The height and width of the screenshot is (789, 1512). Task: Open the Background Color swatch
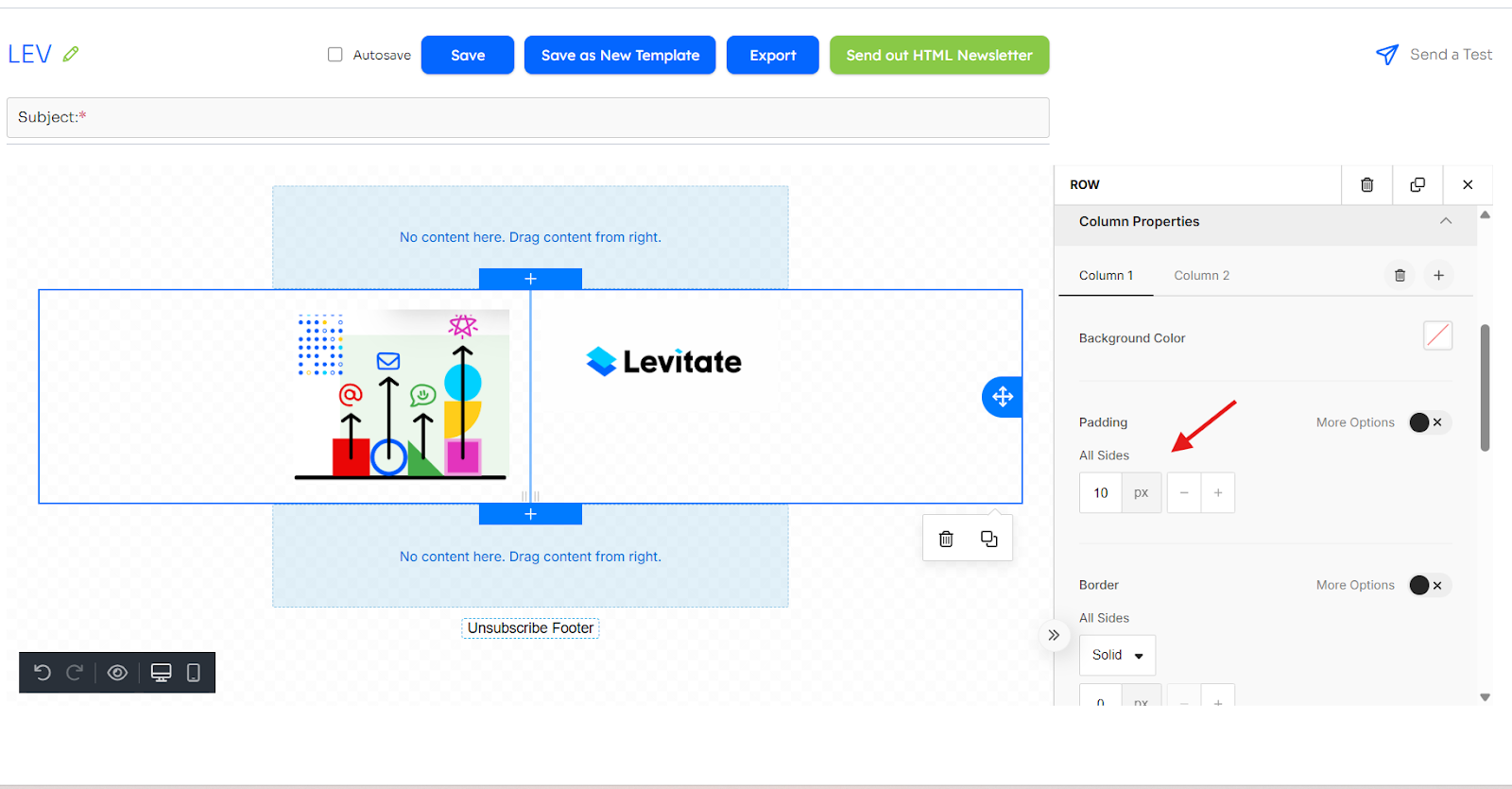1437,335
